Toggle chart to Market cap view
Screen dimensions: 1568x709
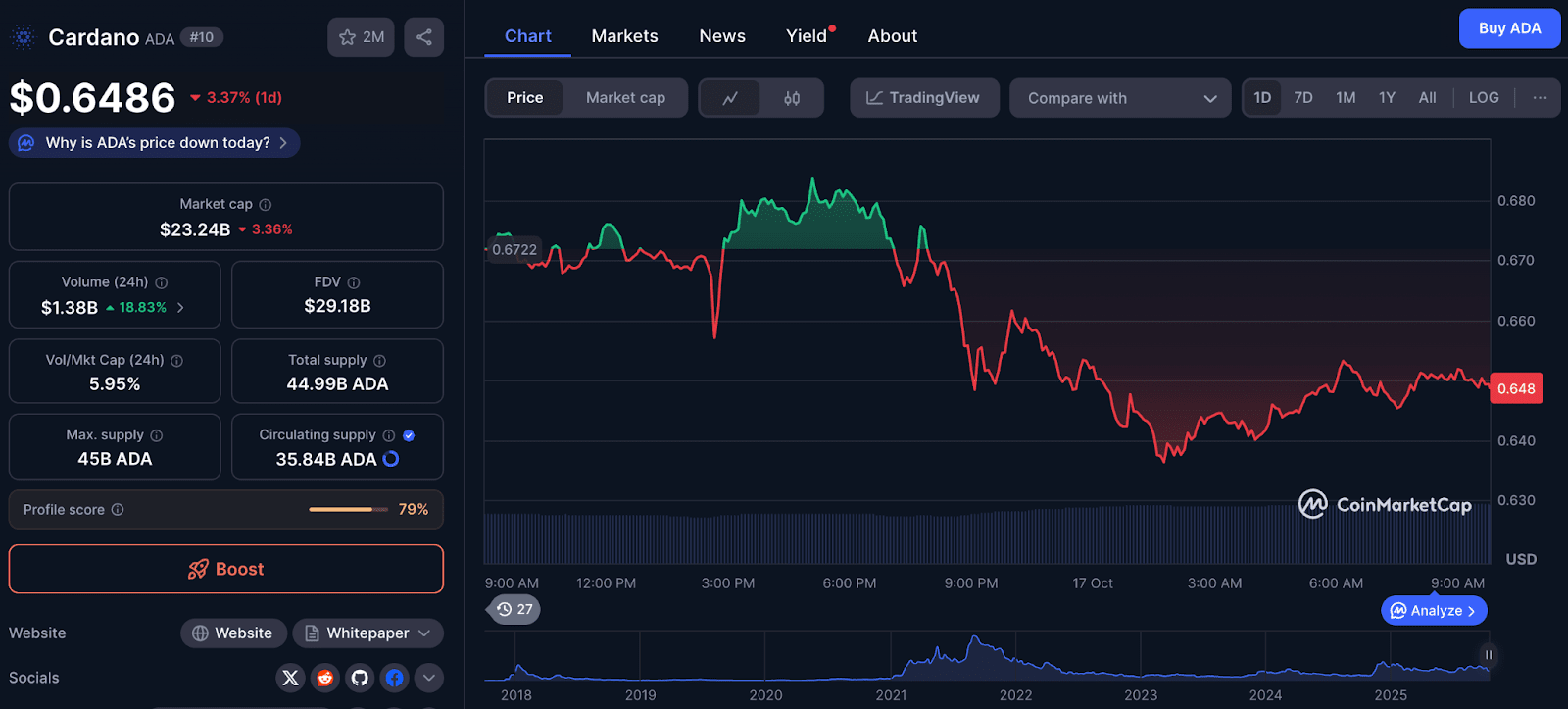625,98
